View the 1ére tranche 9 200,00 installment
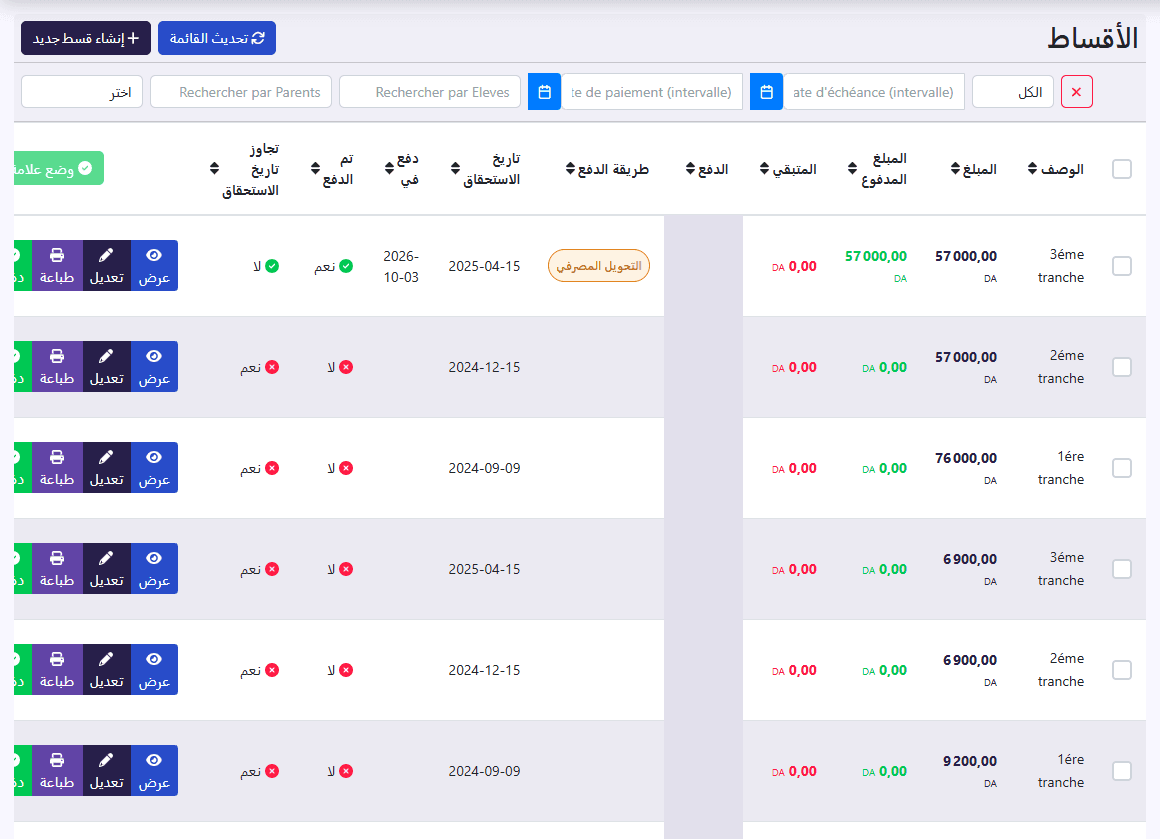 click(154, 770)
